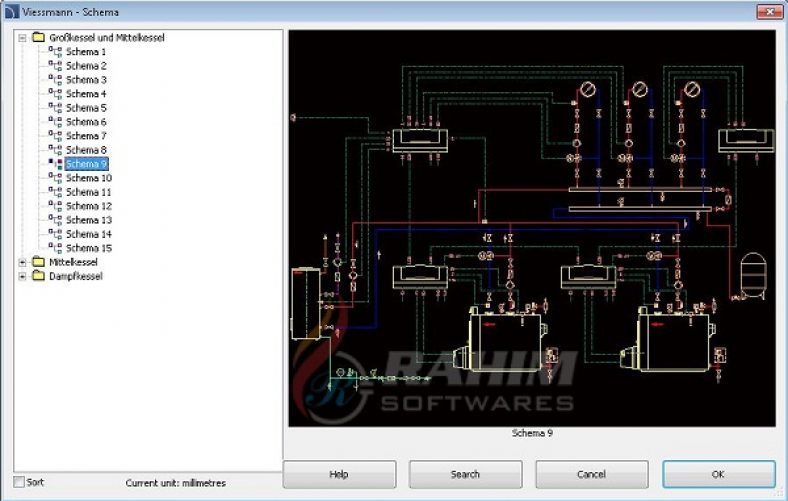Select the Schema 1 label
Image resolution: width=788 pixels, height=501 pixels.
point(86,51)
